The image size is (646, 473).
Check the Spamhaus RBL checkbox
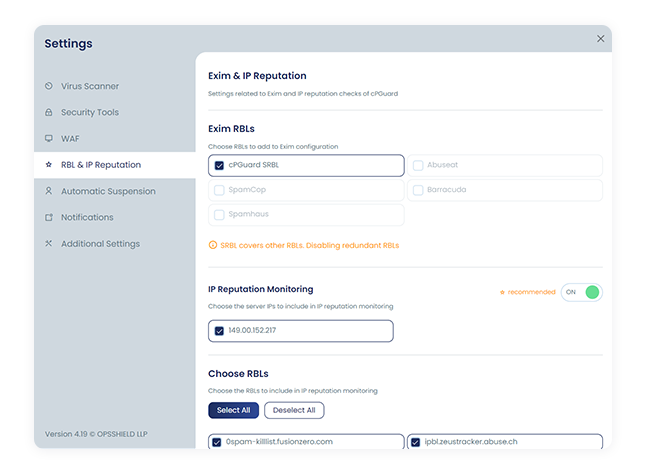pyautogui.click(x=219, y=215)
